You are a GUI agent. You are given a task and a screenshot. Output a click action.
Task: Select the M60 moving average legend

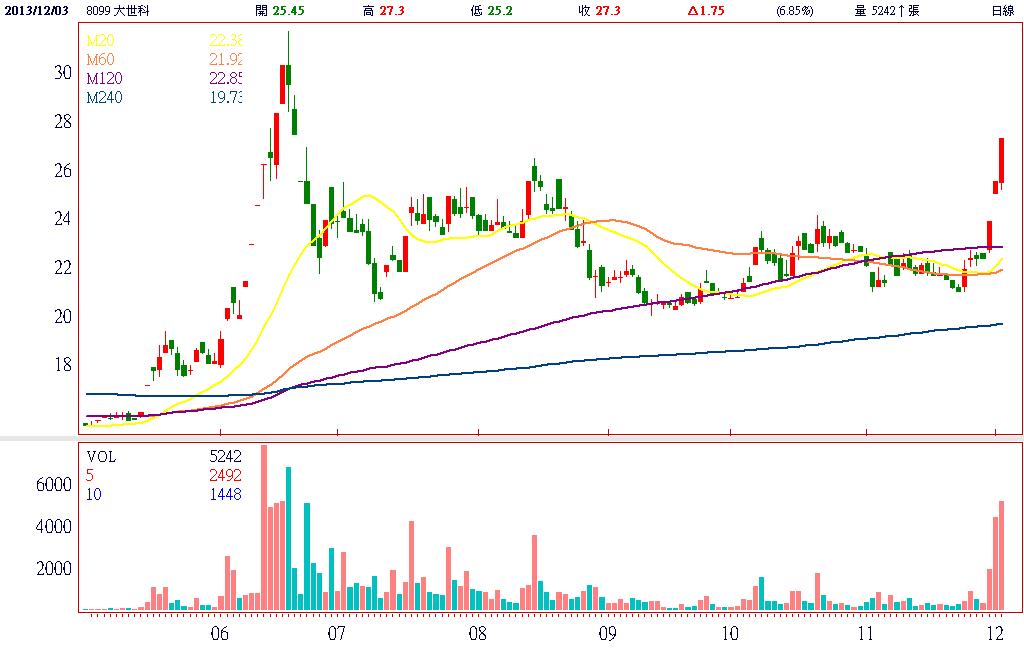[99, 60]
